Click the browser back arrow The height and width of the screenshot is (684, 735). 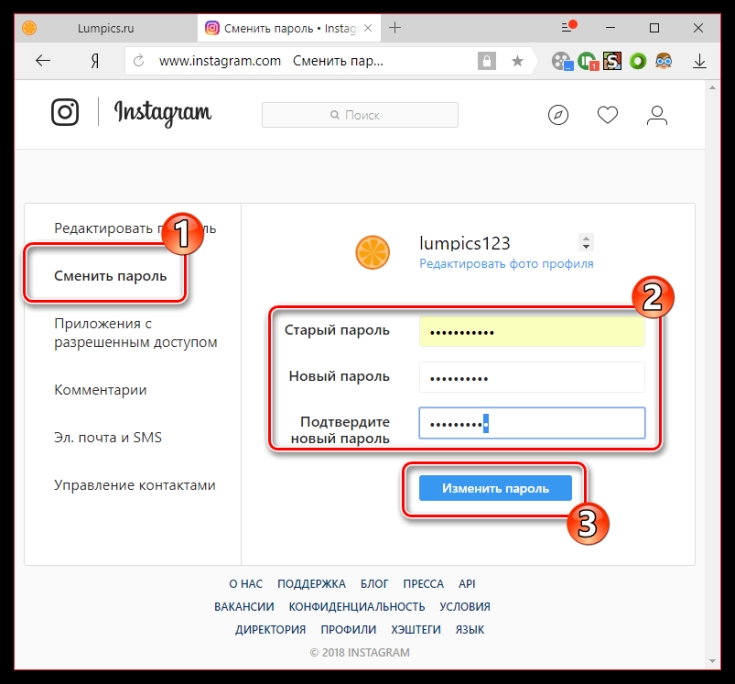[x=43, y=60]
